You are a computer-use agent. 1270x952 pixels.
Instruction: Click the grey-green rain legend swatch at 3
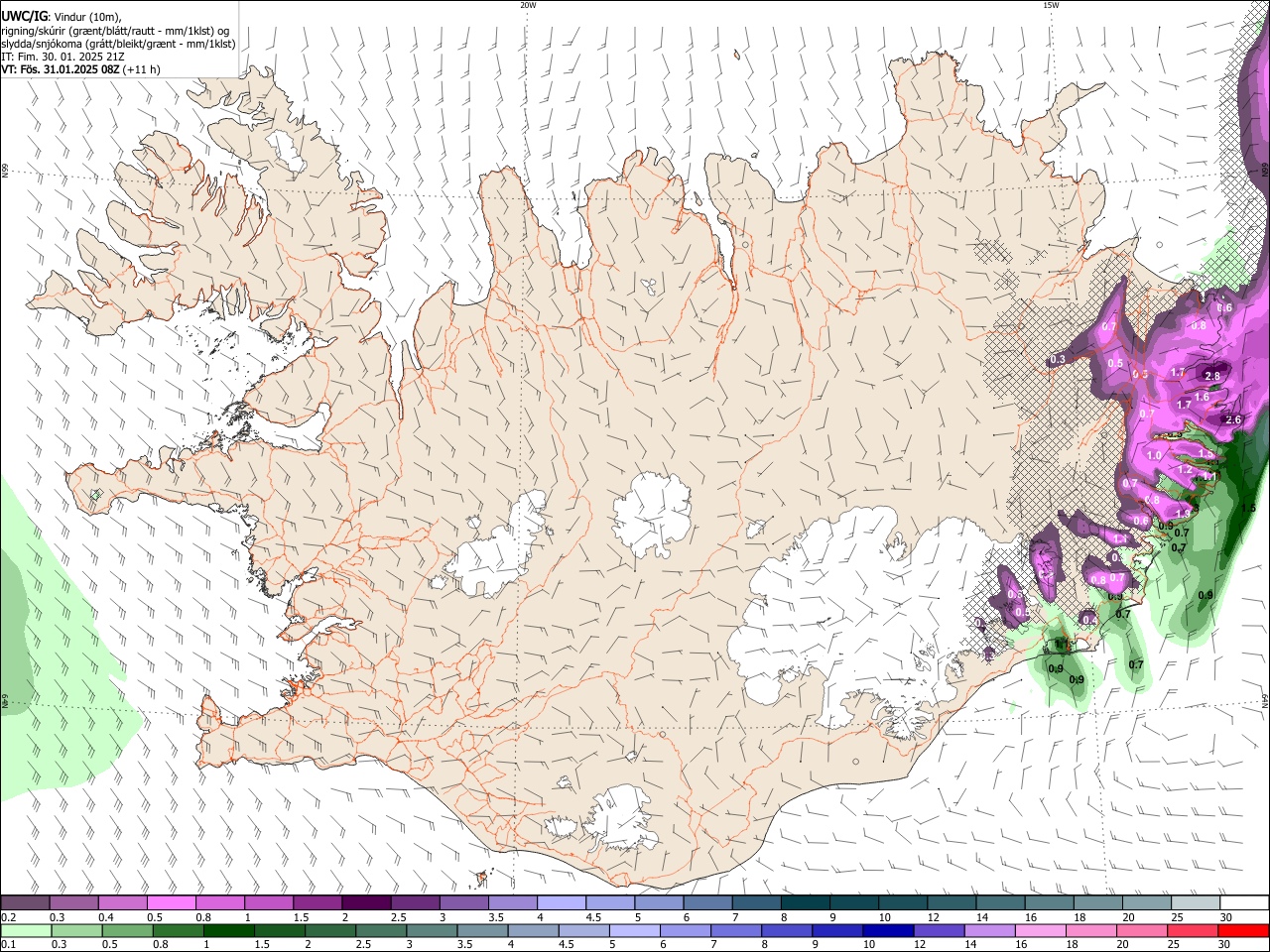[x=432, y=931]
